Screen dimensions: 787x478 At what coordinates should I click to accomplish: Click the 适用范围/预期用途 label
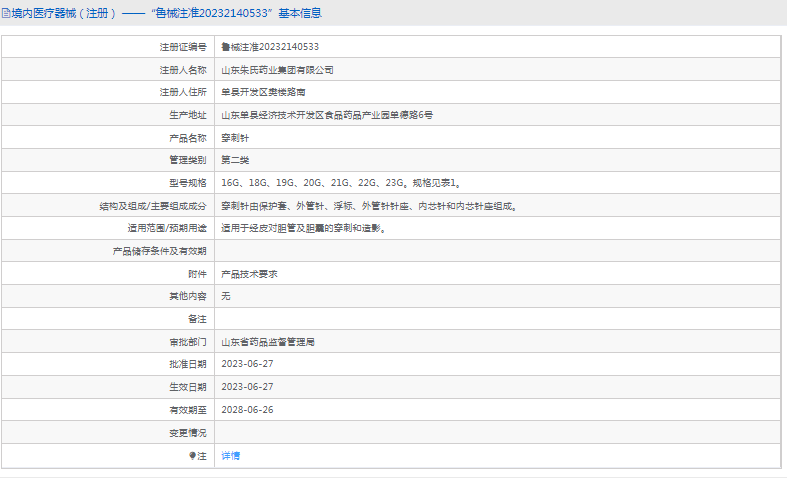(x=167, y=228)
